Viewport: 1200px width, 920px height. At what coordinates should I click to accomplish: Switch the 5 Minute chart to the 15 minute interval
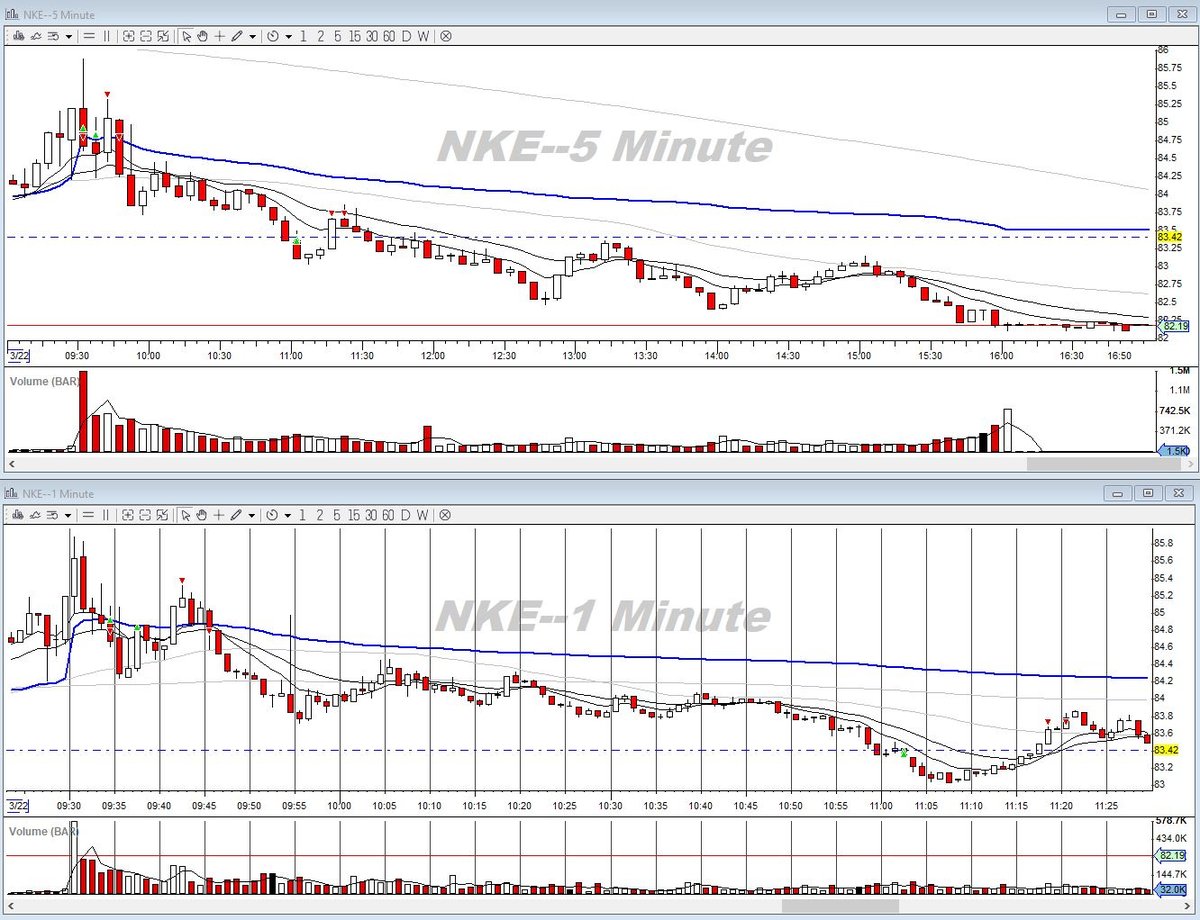(x=354, y=36)
